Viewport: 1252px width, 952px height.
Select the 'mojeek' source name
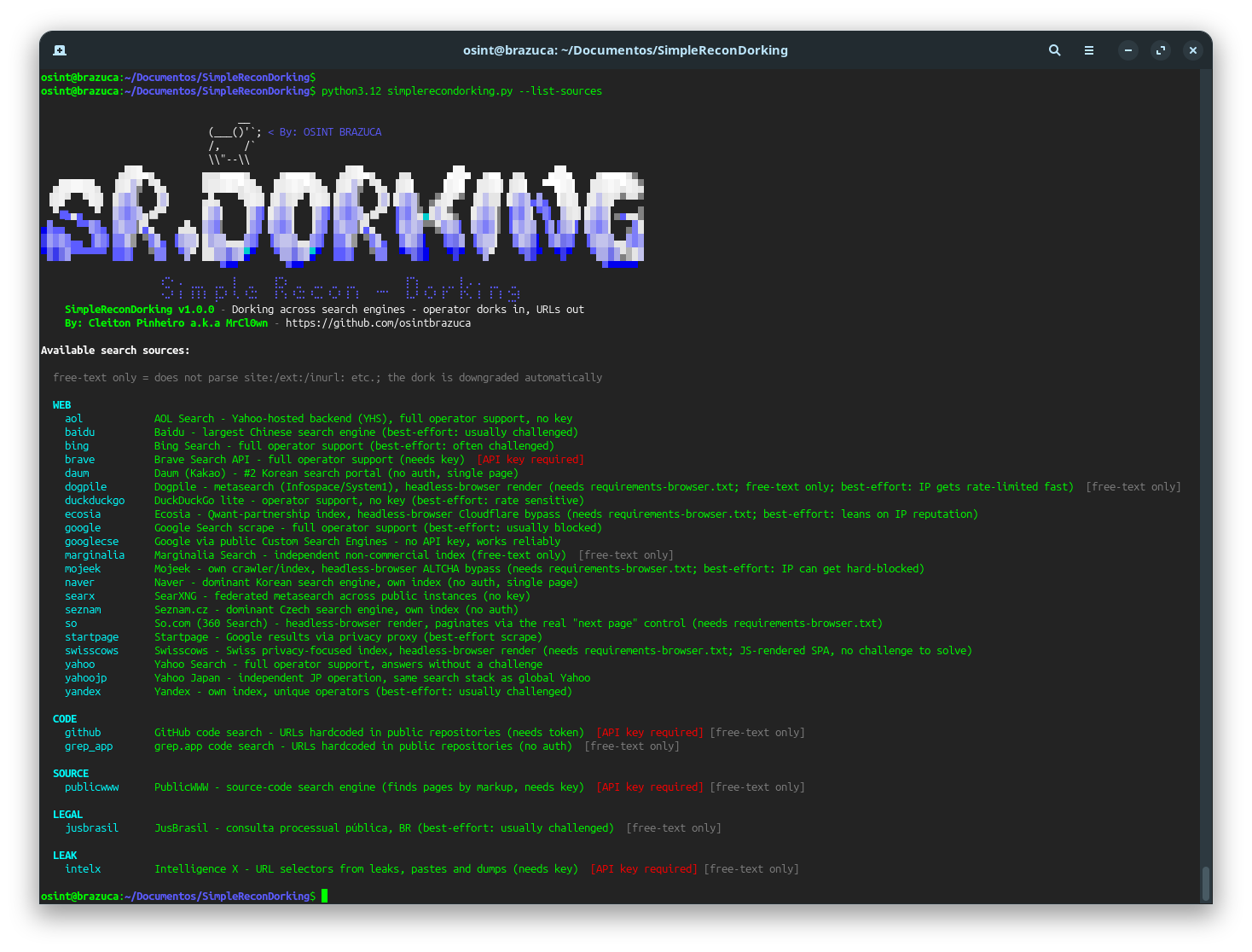click(83, 569)
